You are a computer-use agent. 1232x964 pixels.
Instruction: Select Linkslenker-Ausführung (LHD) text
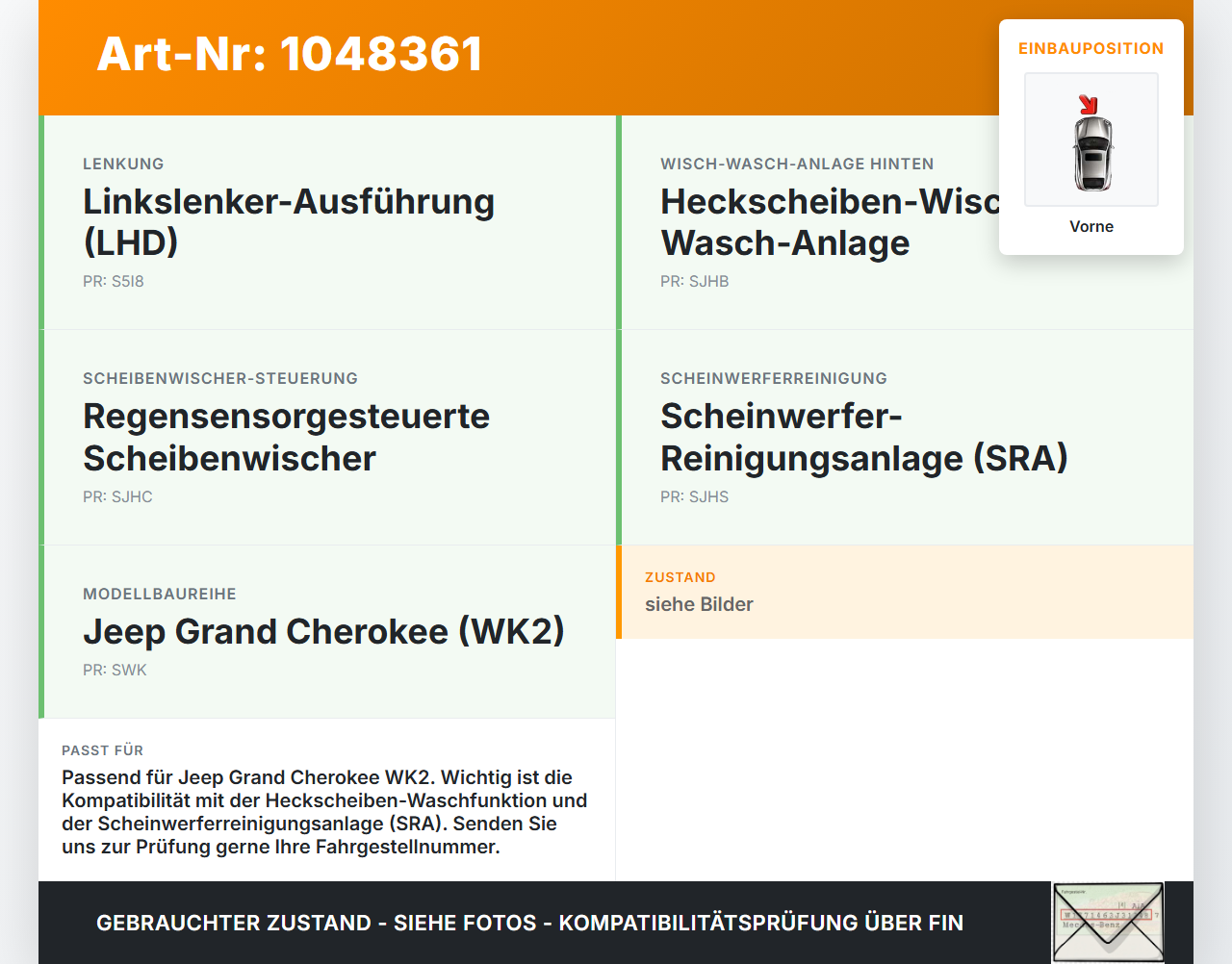[x=289, y=222]
